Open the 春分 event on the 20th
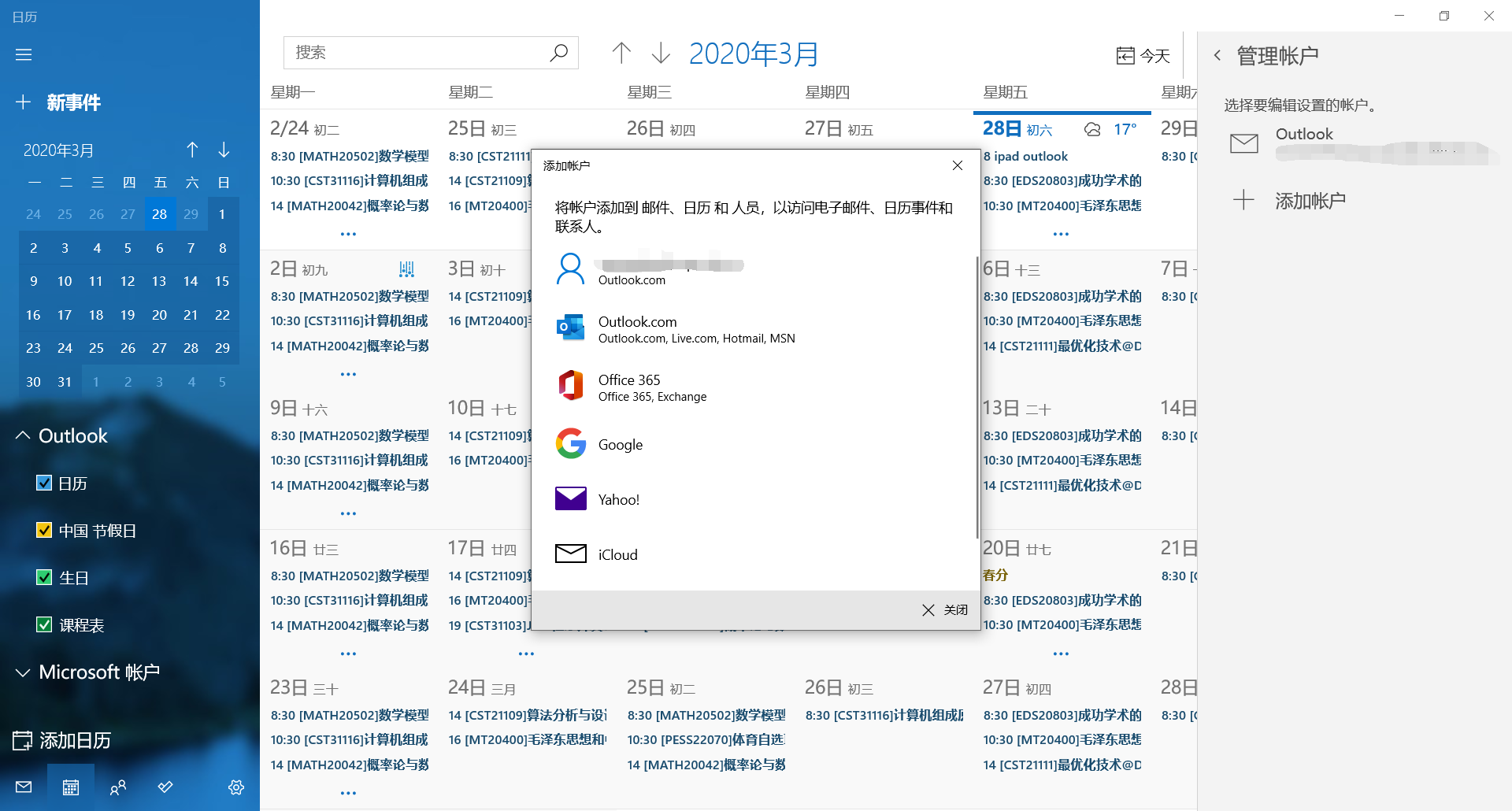1512x811 pixels. tap(995, 575)
